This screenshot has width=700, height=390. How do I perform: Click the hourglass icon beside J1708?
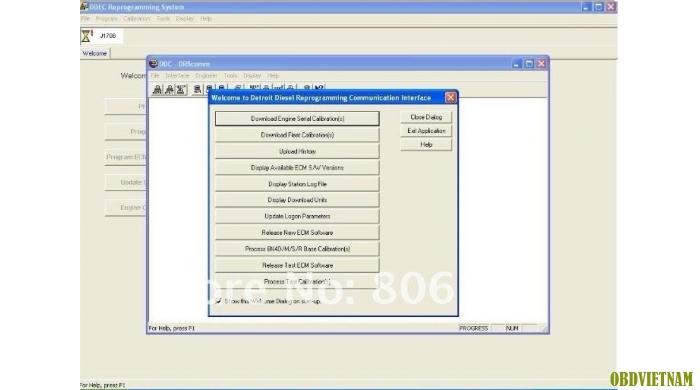pos(87,36)
